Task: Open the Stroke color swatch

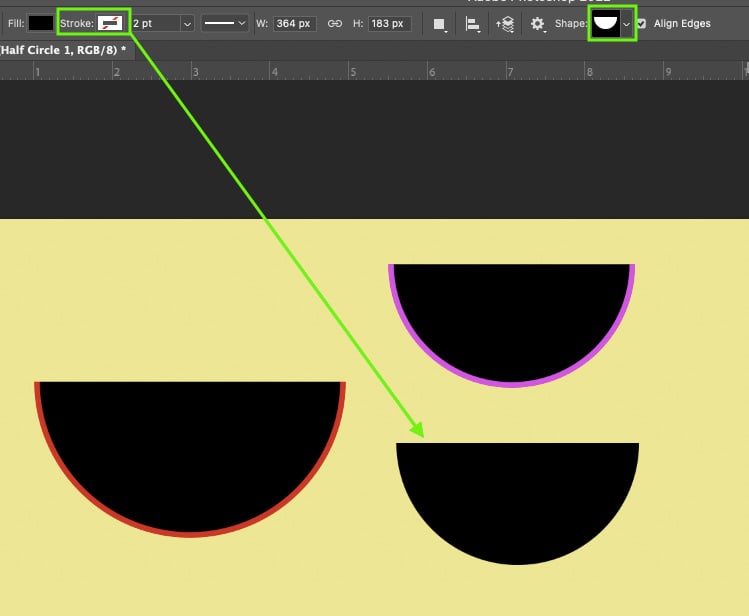Action: pyautogui.click(x=110, y=23)
